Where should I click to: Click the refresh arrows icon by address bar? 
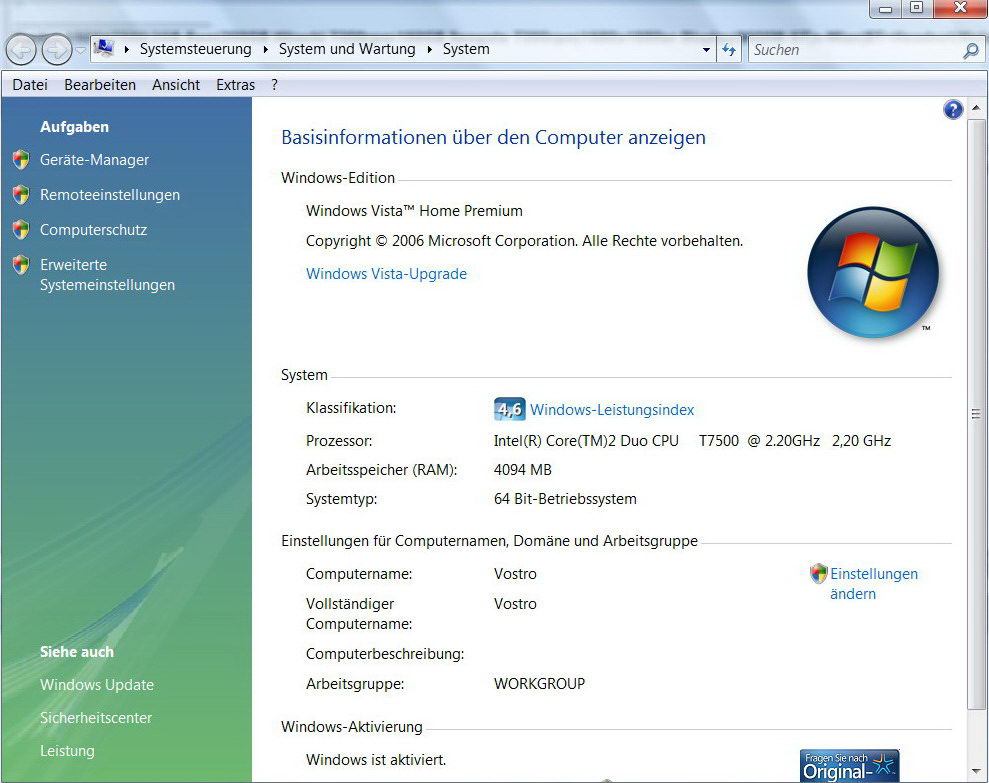(x=729, y=50)
